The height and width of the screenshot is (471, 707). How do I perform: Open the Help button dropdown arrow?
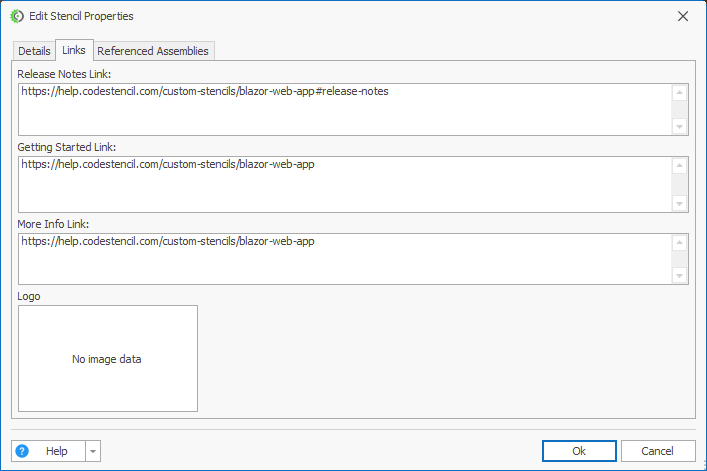(x=92, y=451)
